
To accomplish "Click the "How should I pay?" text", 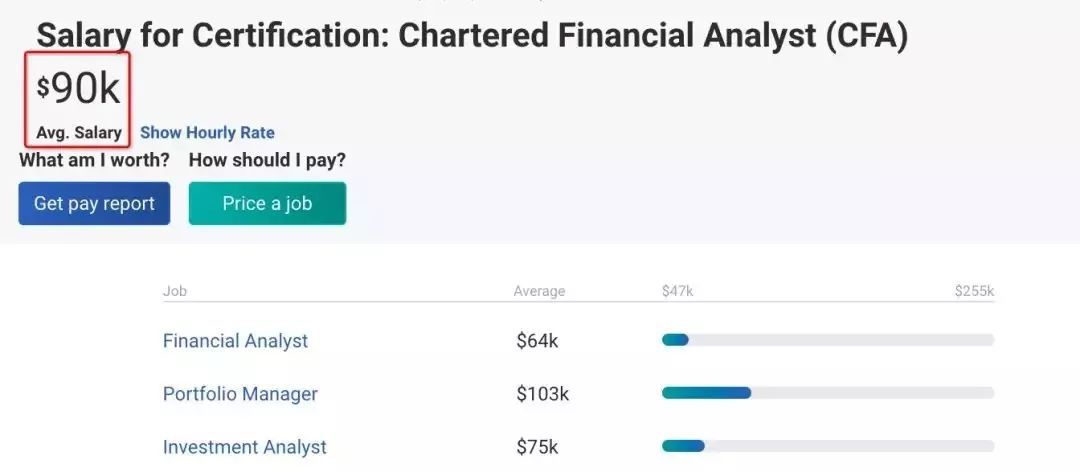I will tap(267, 160).
